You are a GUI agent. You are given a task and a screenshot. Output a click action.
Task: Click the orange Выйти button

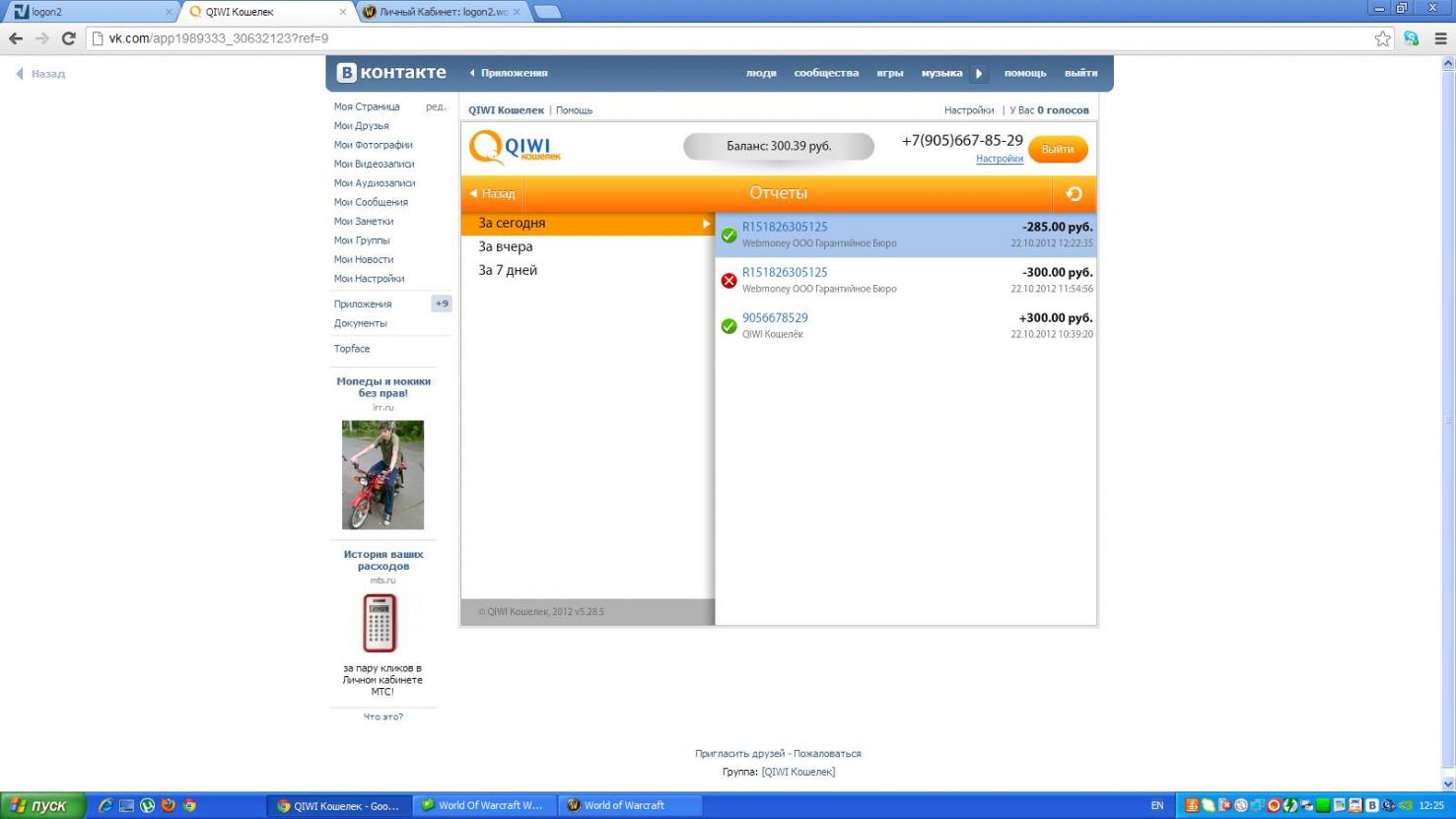pos(1058,149)
